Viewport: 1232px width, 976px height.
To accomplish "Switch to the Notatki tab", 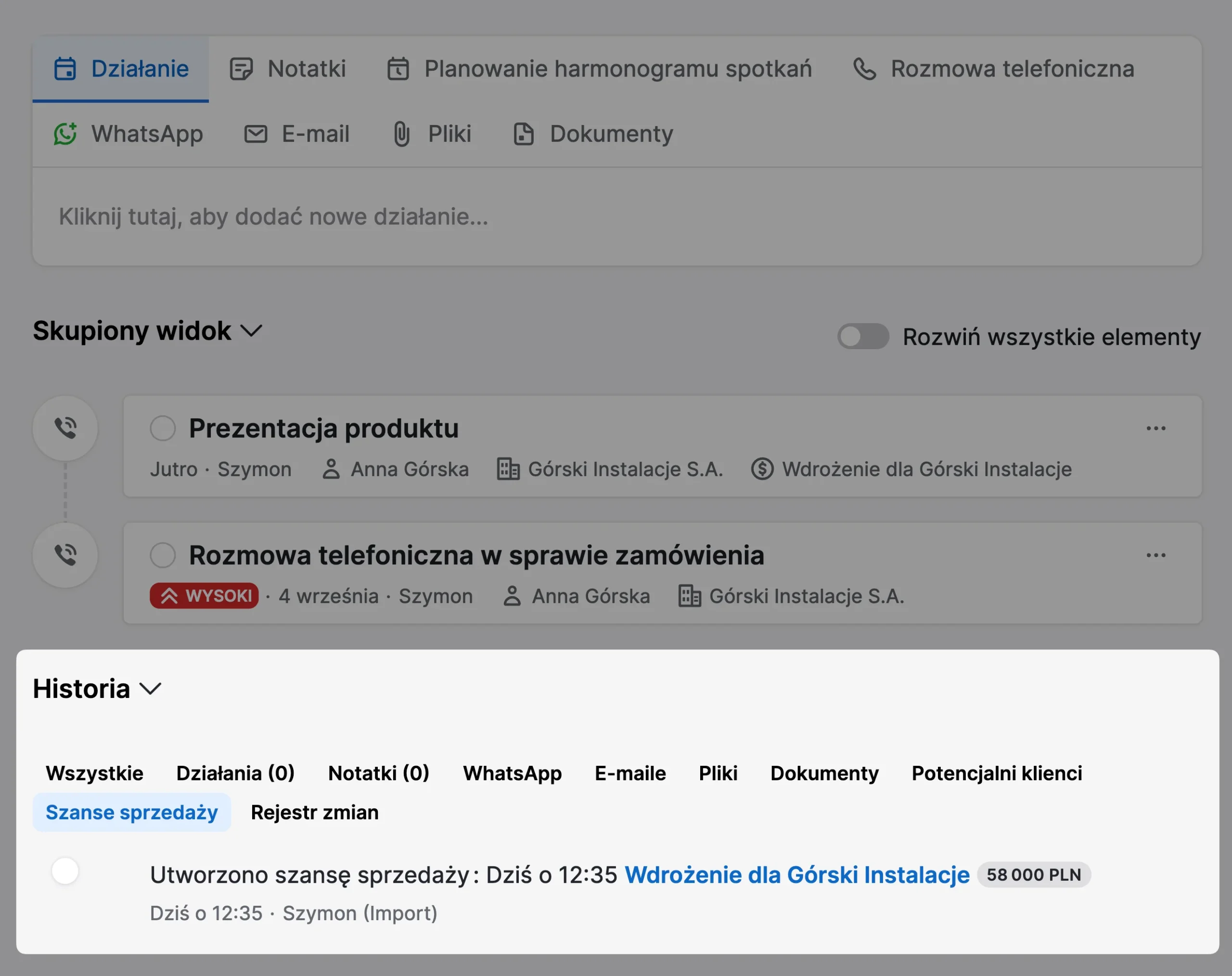I will tap(287, 69).
